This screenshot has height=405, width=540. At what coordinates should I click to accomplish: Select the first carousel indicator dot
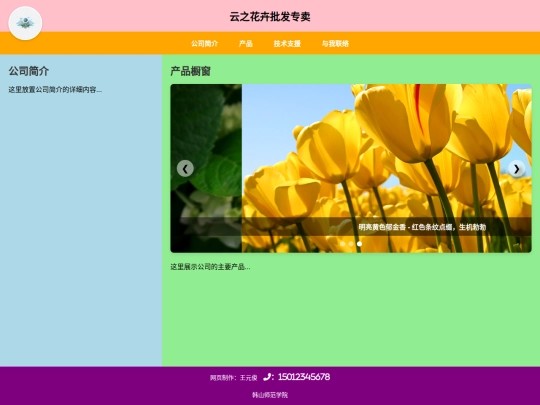tap(342, 243)
